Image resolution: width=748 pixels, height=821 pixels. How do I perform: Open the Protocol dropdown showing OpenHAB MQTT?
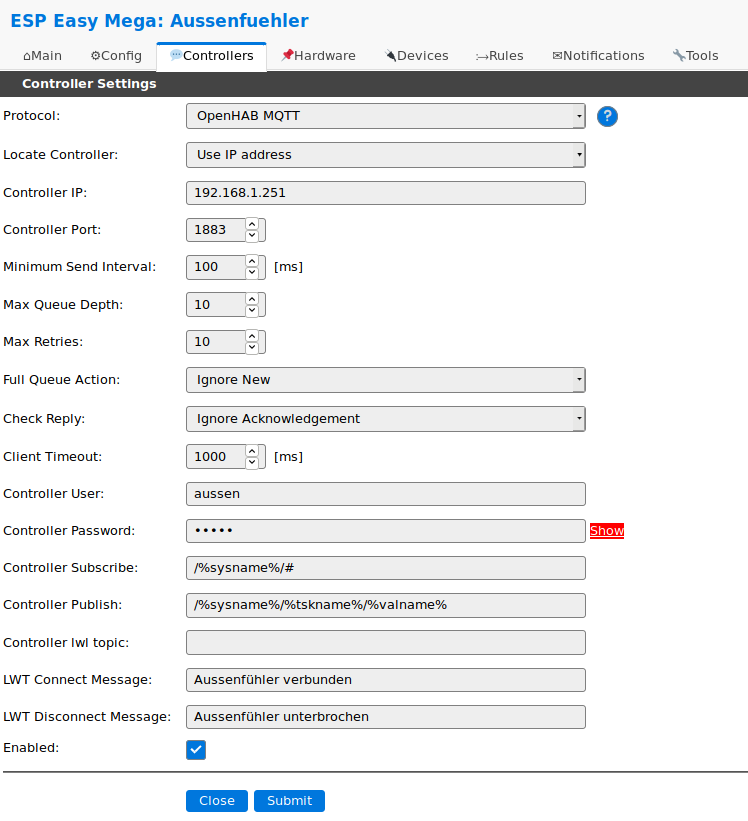tap(386, 116)
